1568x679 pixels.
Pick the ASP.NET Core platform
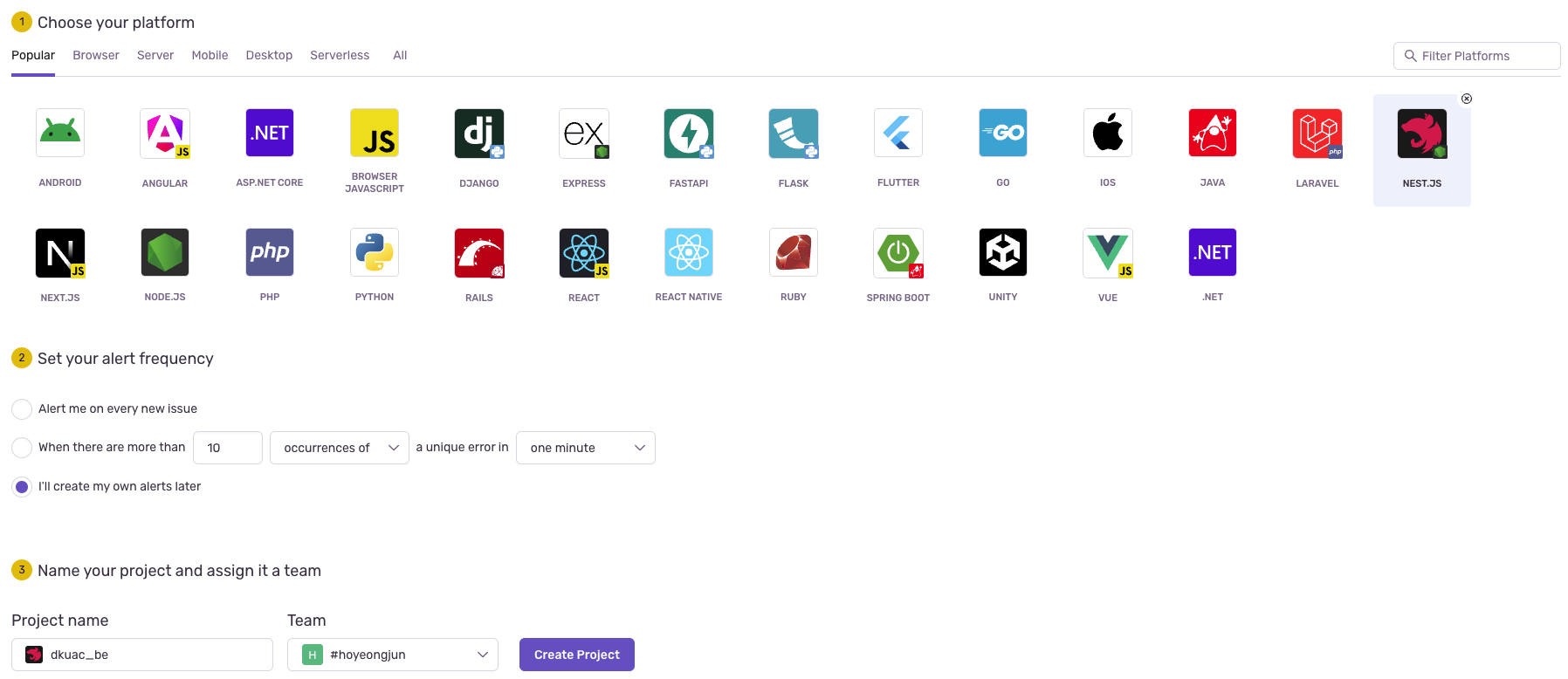pyautogui.click(x=270, y=133)
